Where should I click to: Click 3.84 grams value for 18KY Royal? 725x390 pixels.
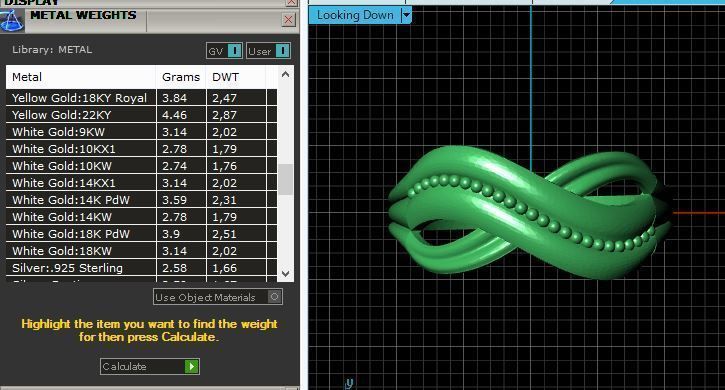click(x=174, y=98)
